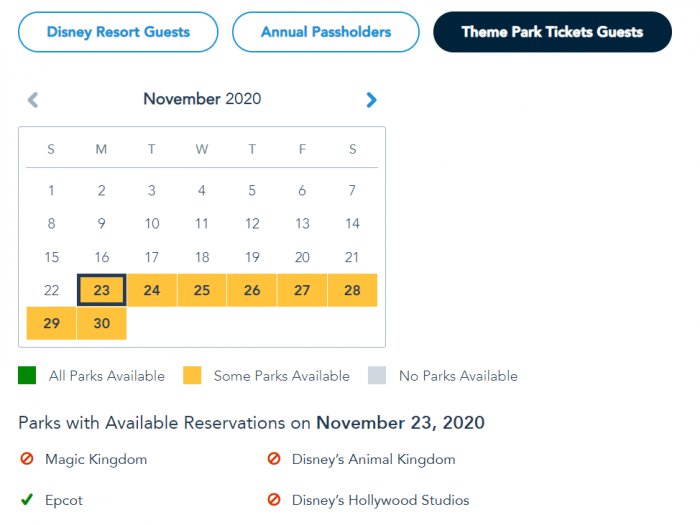Click unavailable icon beside Disney's Animal Kingdom

point(274,460)
